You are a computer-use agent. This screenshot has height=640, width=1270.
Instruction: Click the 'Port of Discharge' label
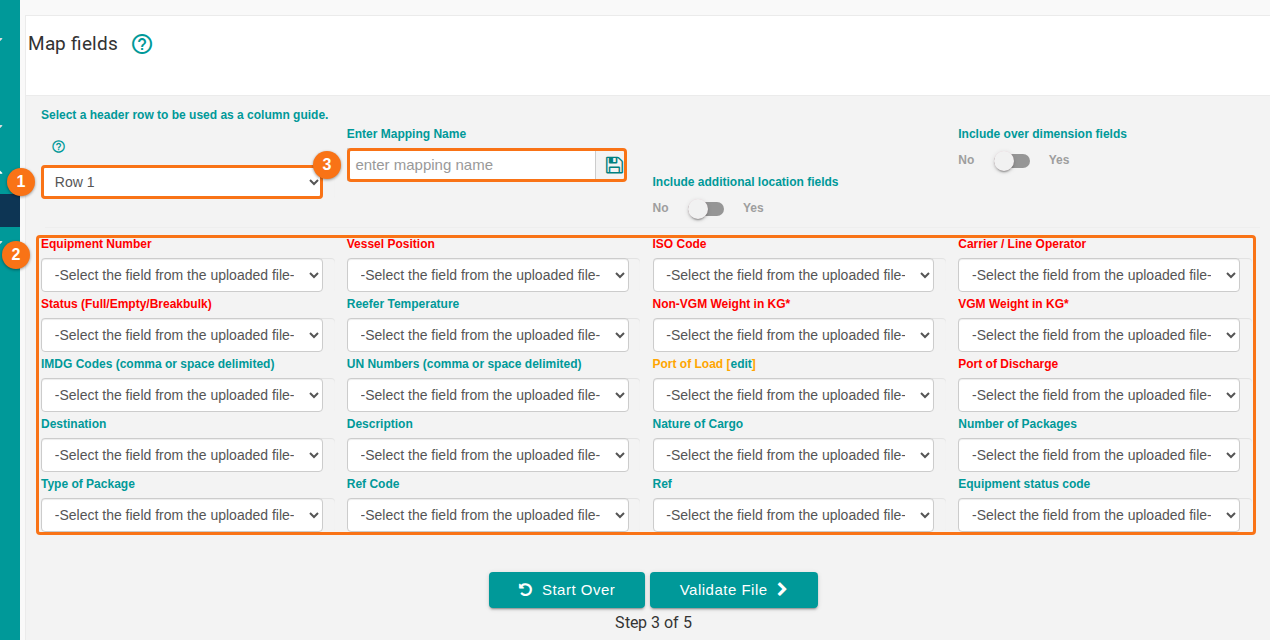tap(1008, 364)
